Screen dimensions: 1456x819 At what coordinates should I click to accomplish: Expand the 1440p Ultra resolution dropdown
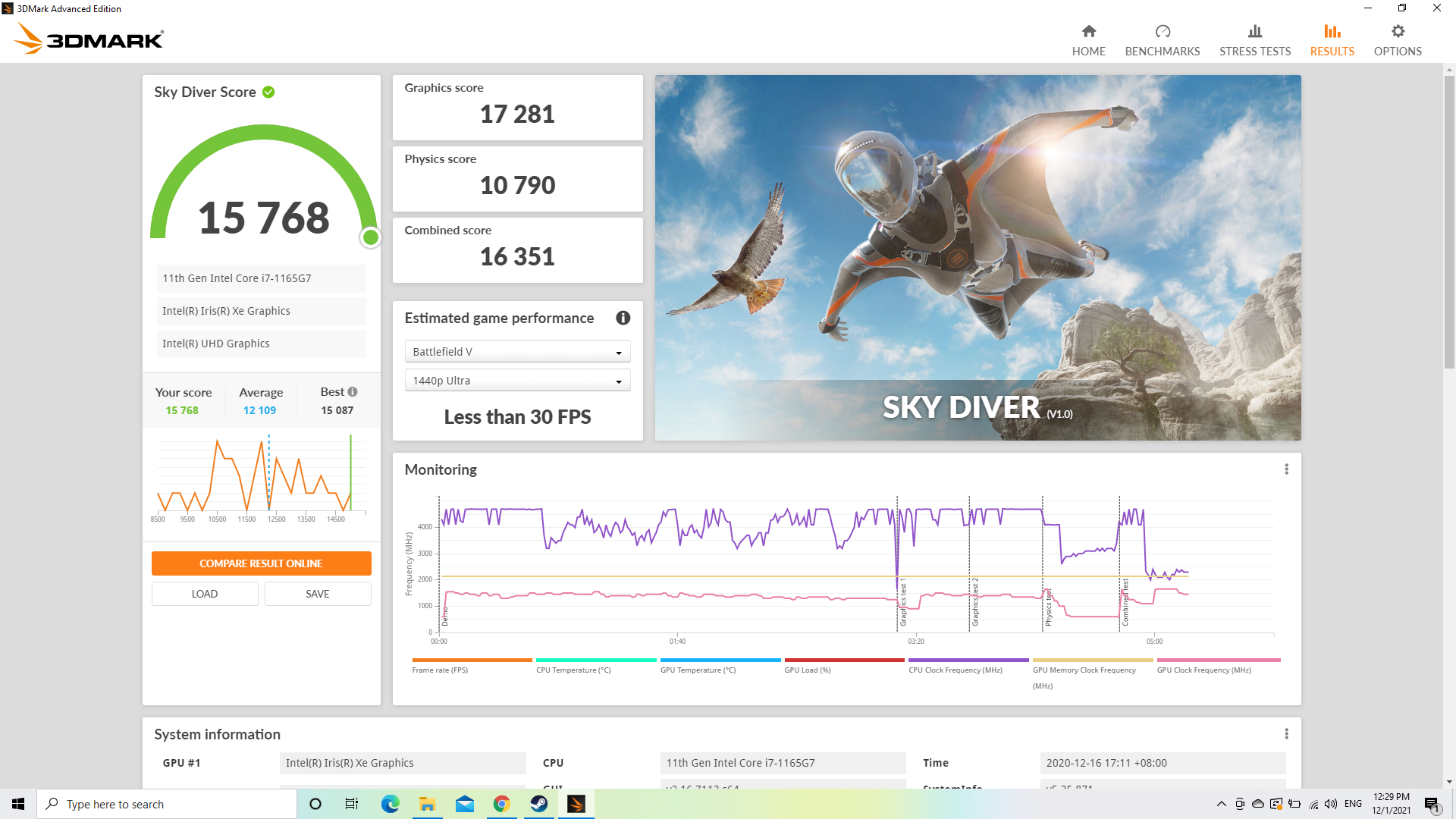pyautogui.click(x=517, y=381)
